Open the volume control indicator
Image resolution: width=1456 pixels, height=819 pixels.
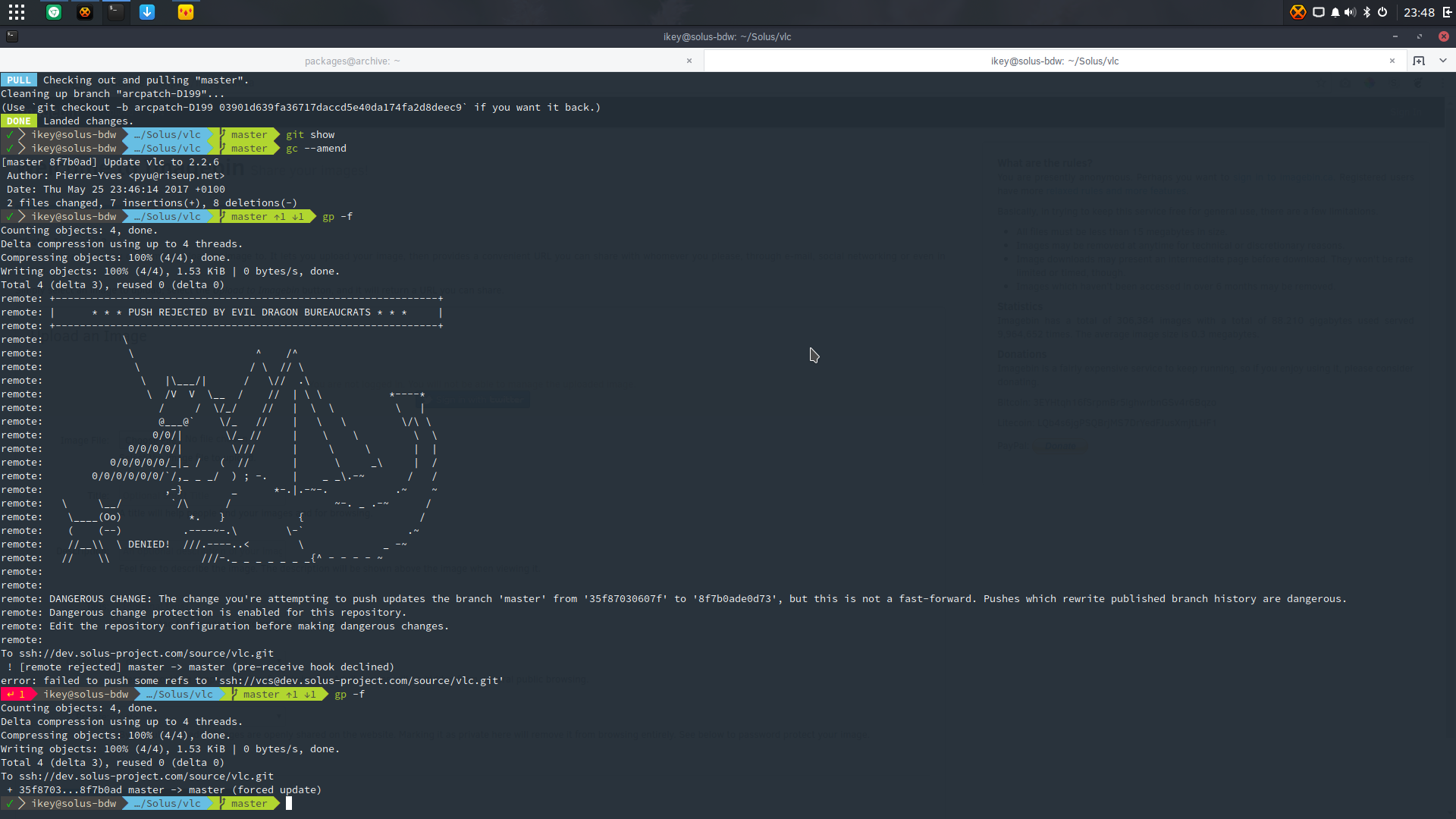point(1351,12)
